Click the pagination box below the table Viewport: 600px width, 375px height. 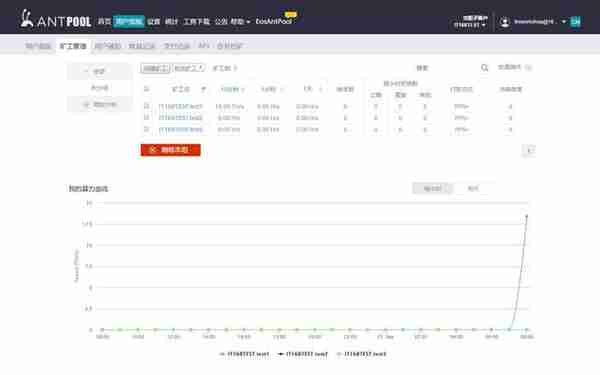(529, 150)
